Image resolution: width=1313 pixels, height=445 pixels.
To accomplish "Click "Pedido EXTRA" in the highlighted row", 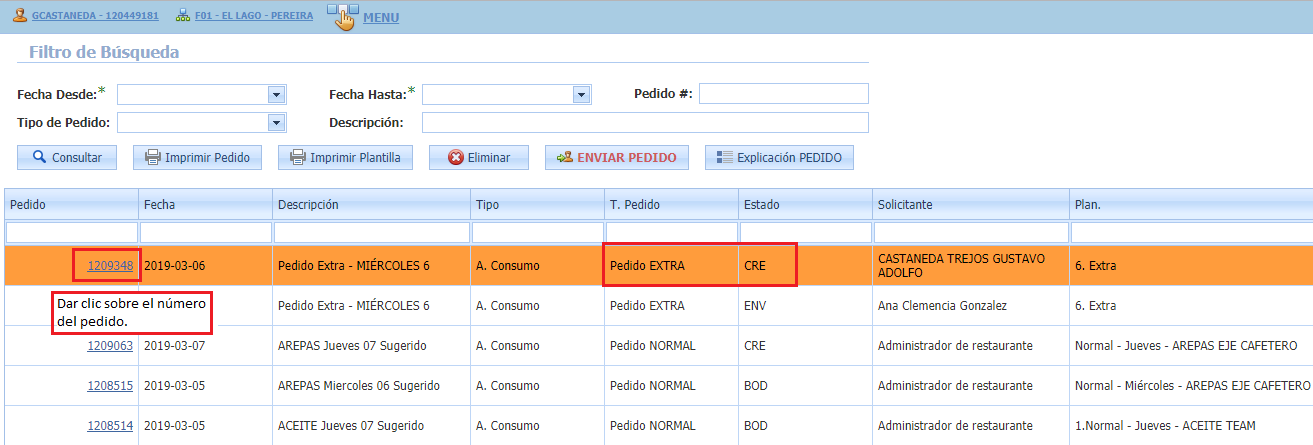I will (646, 266).
